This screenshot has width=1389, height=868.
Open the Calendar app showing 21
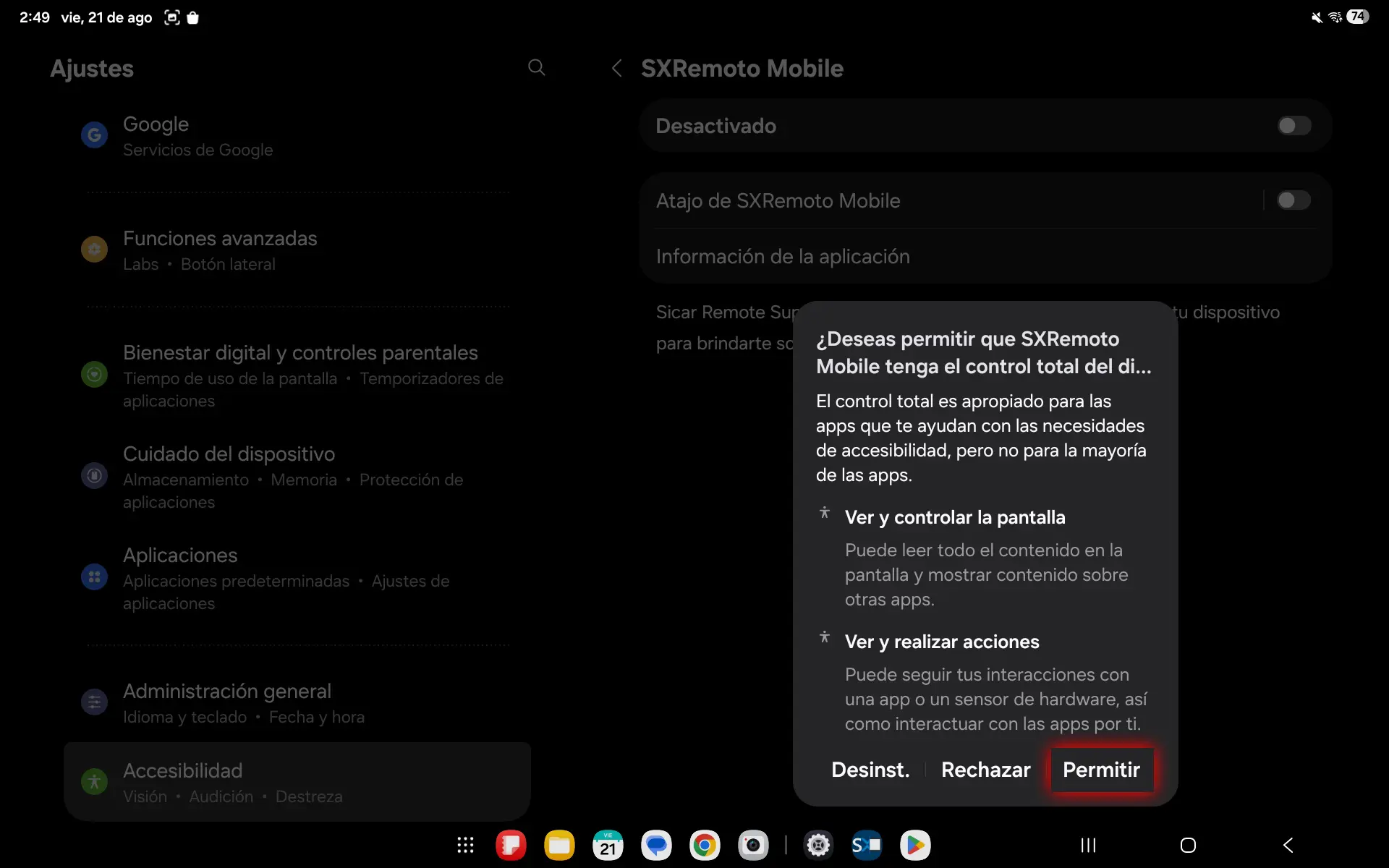608,845
